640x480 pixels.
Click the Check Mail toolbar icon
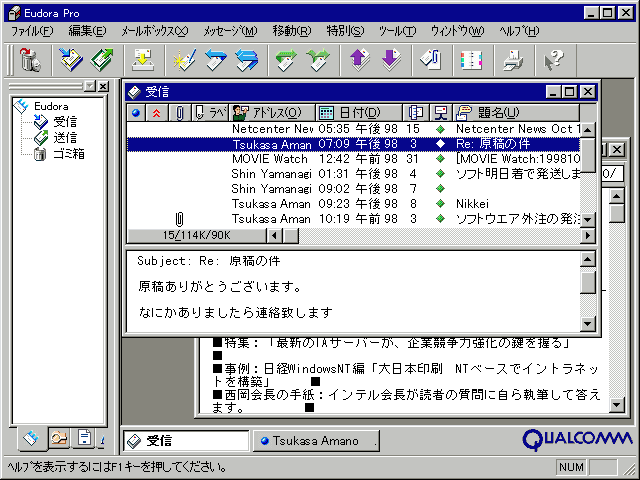coord(143,60)
